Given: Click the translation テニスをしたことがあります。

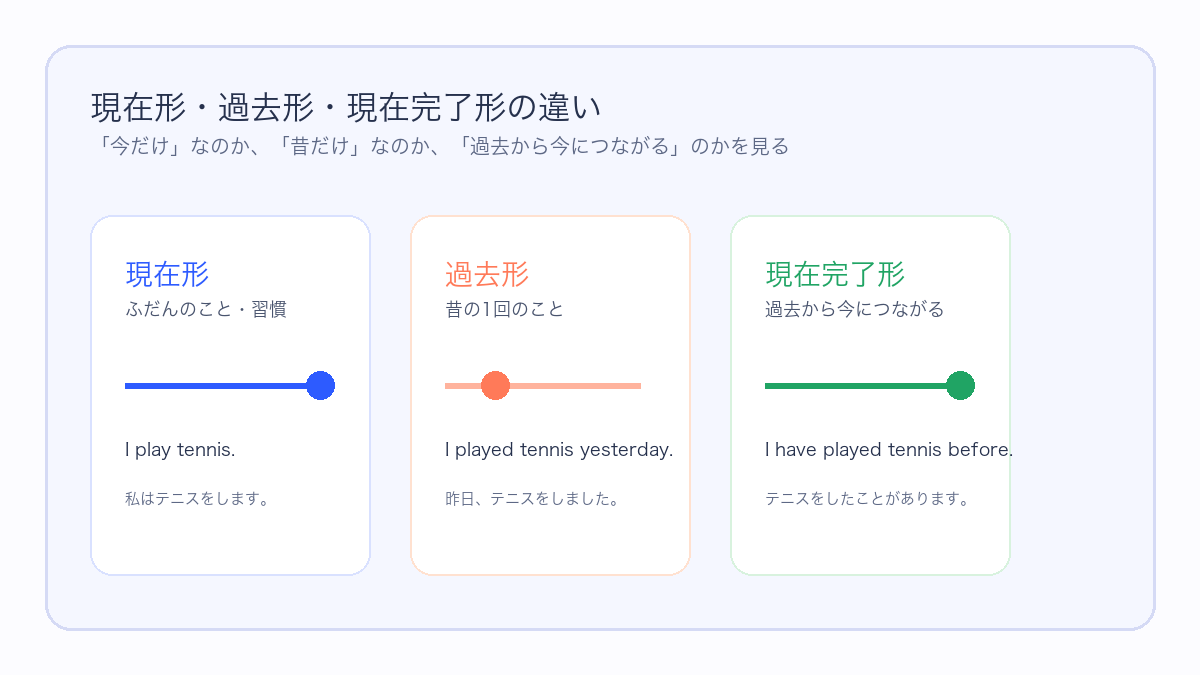Looking at the screenshot, I should coord(867,498).
